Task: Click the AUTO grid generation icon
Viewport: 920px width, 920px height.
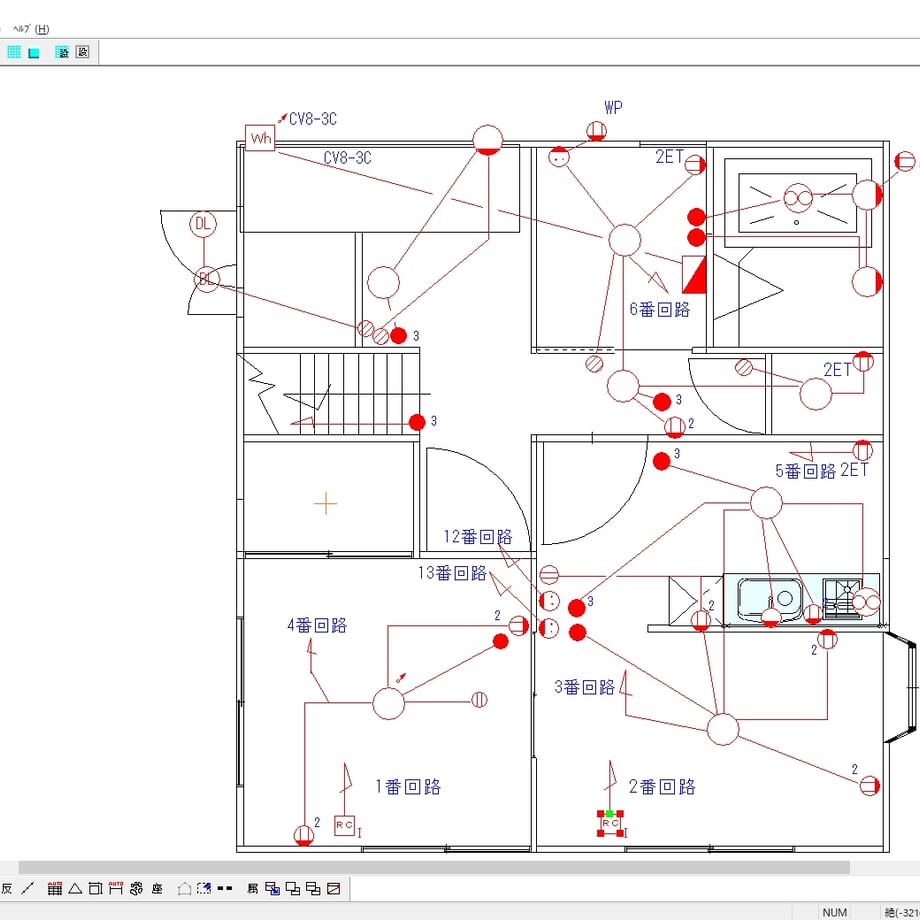Action: (55, 888)
